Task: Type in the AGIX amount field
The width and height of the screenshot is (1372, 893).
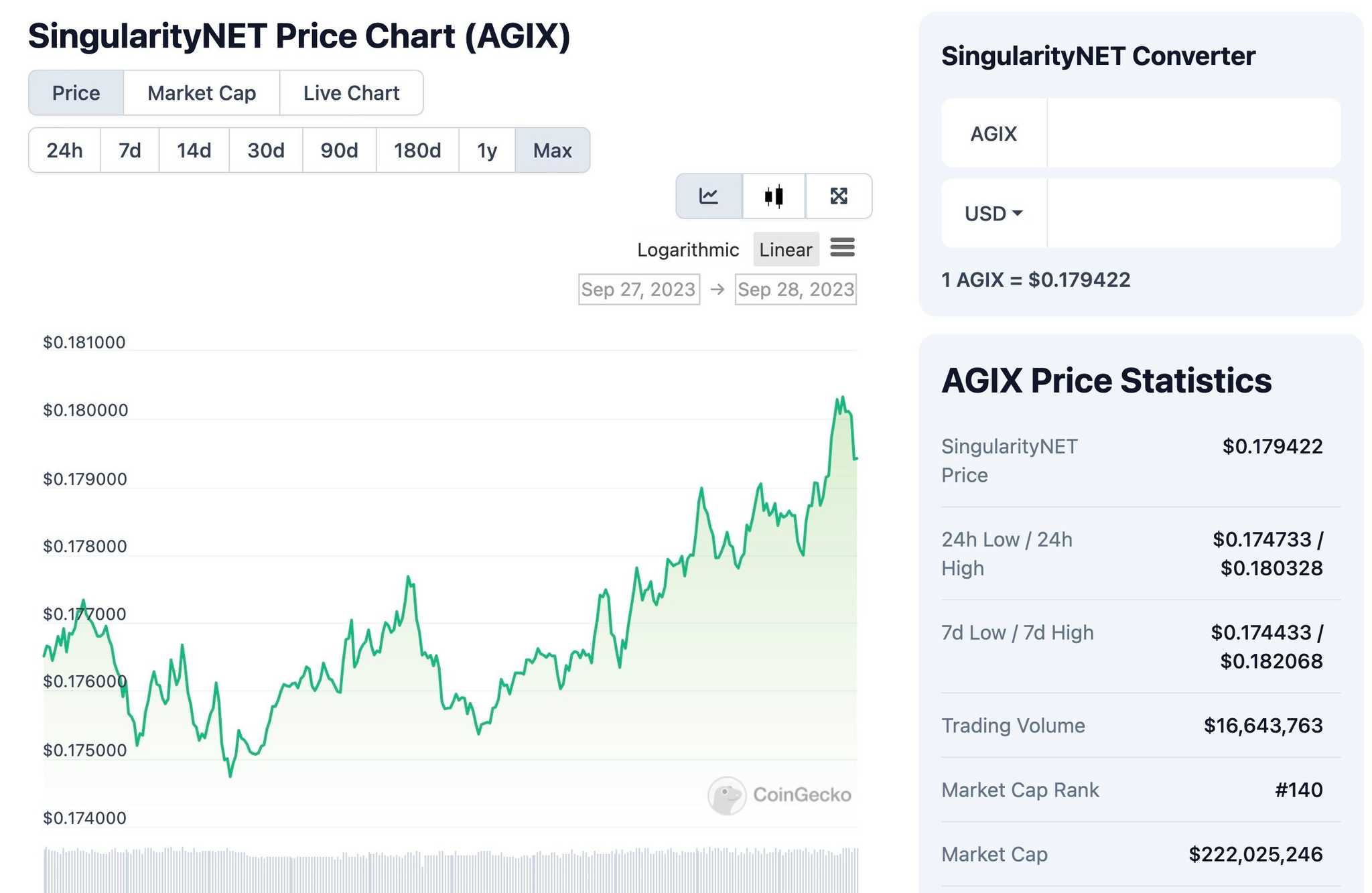Action: coord(1193,133)
